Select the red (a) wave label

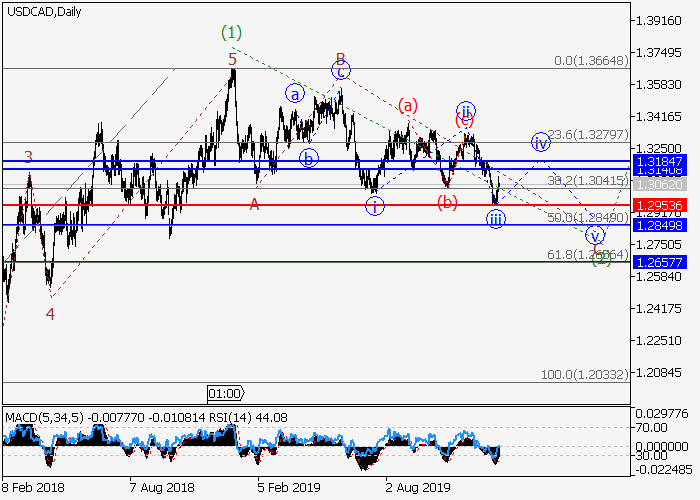pos(407,104)
